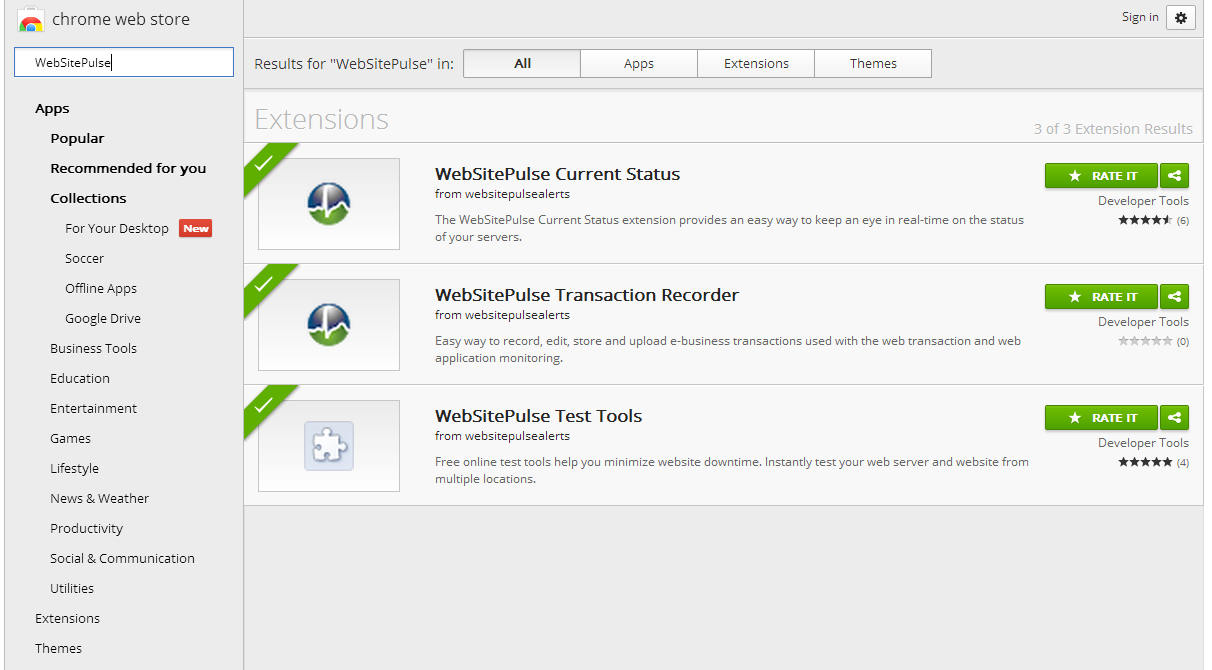Screen dimensions: 1212x670
Task: Open WebSitePulse Current Status thumbnail
Action: click(329, 204)
